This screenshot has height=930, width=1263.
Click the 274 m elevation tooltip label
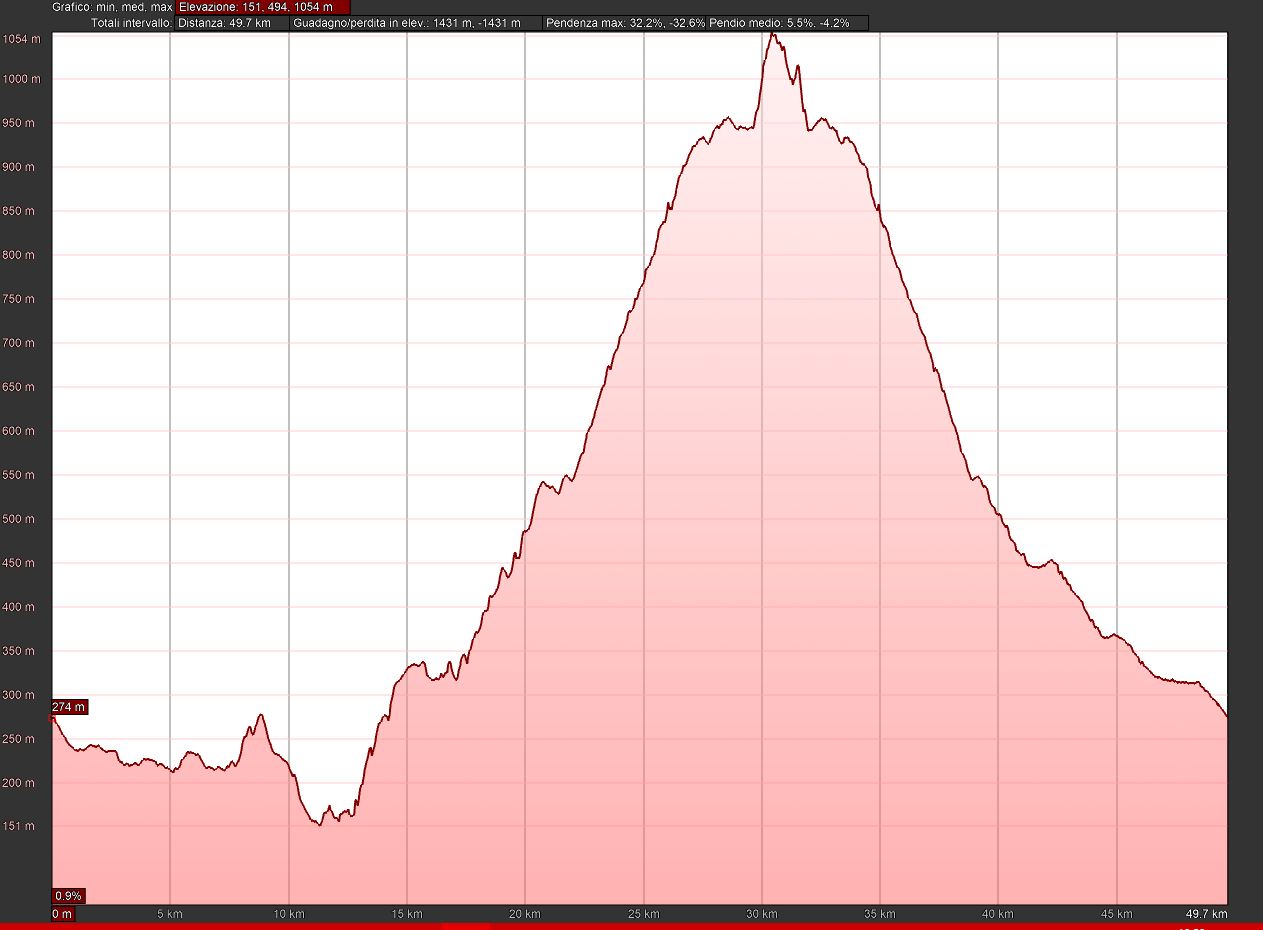69,707
